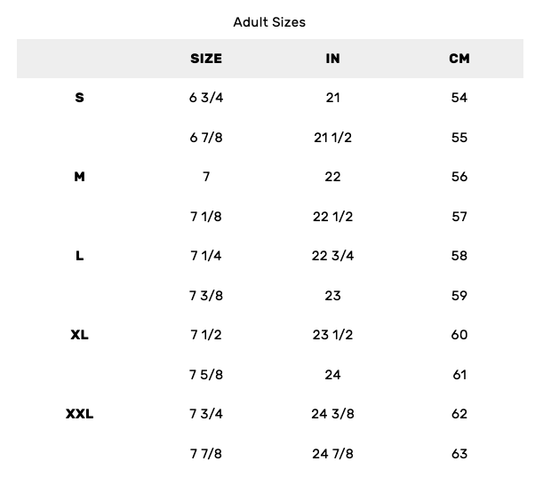Select the 6 3/4 size cell

(206, 98)
